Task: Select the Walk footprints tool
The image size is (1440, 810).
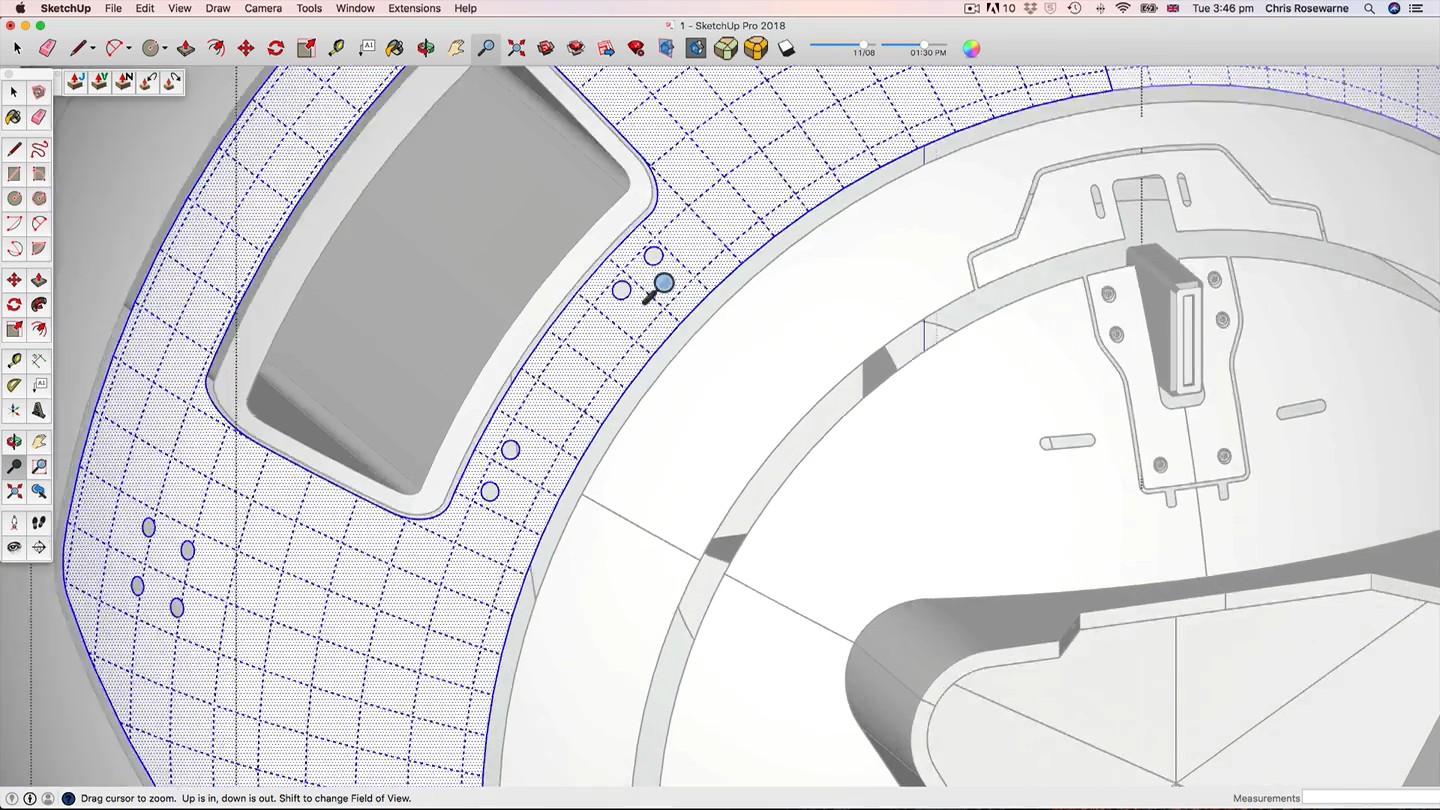Action: coord(39,523)
